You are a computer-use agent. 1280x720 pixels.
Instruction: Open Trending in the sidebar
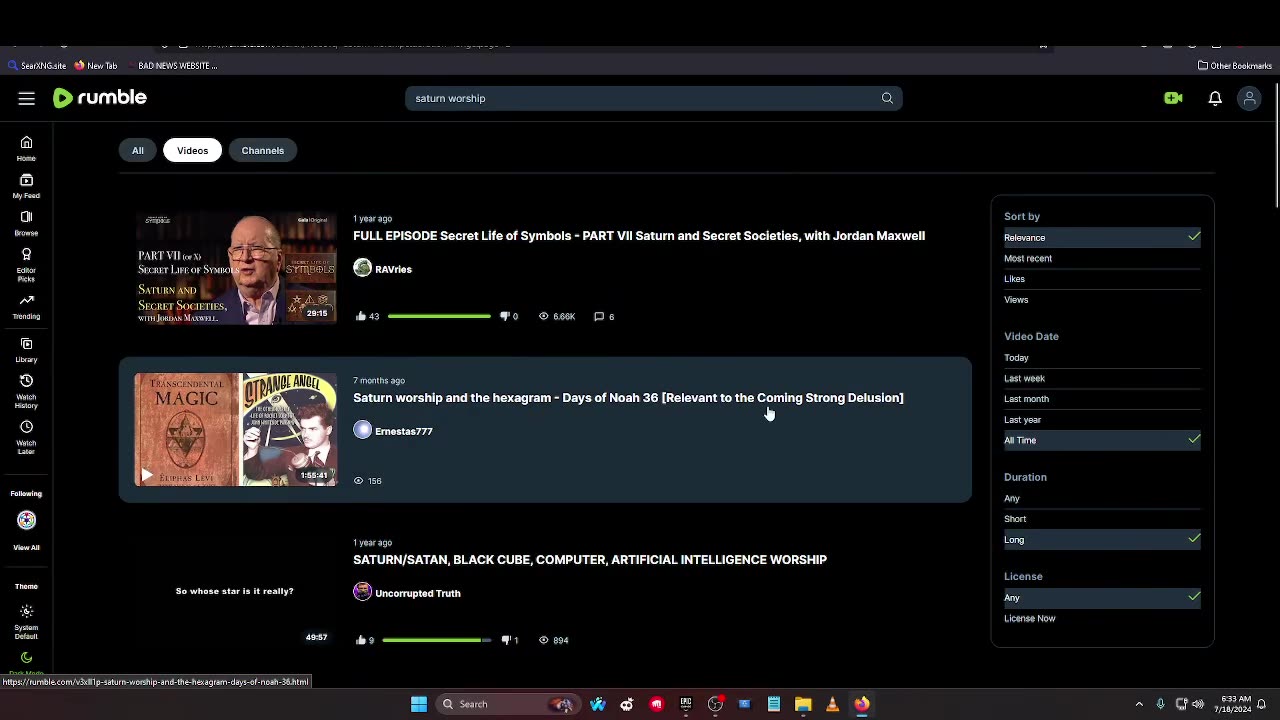[26, 307]
